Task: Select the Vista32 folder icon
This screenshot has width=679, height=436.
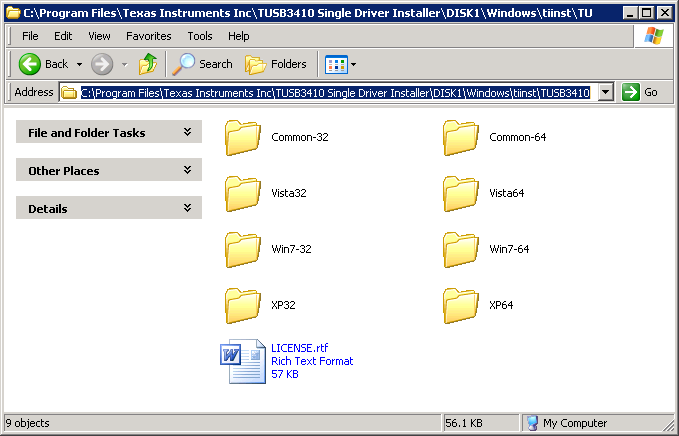Action: (x=242, y=193)
